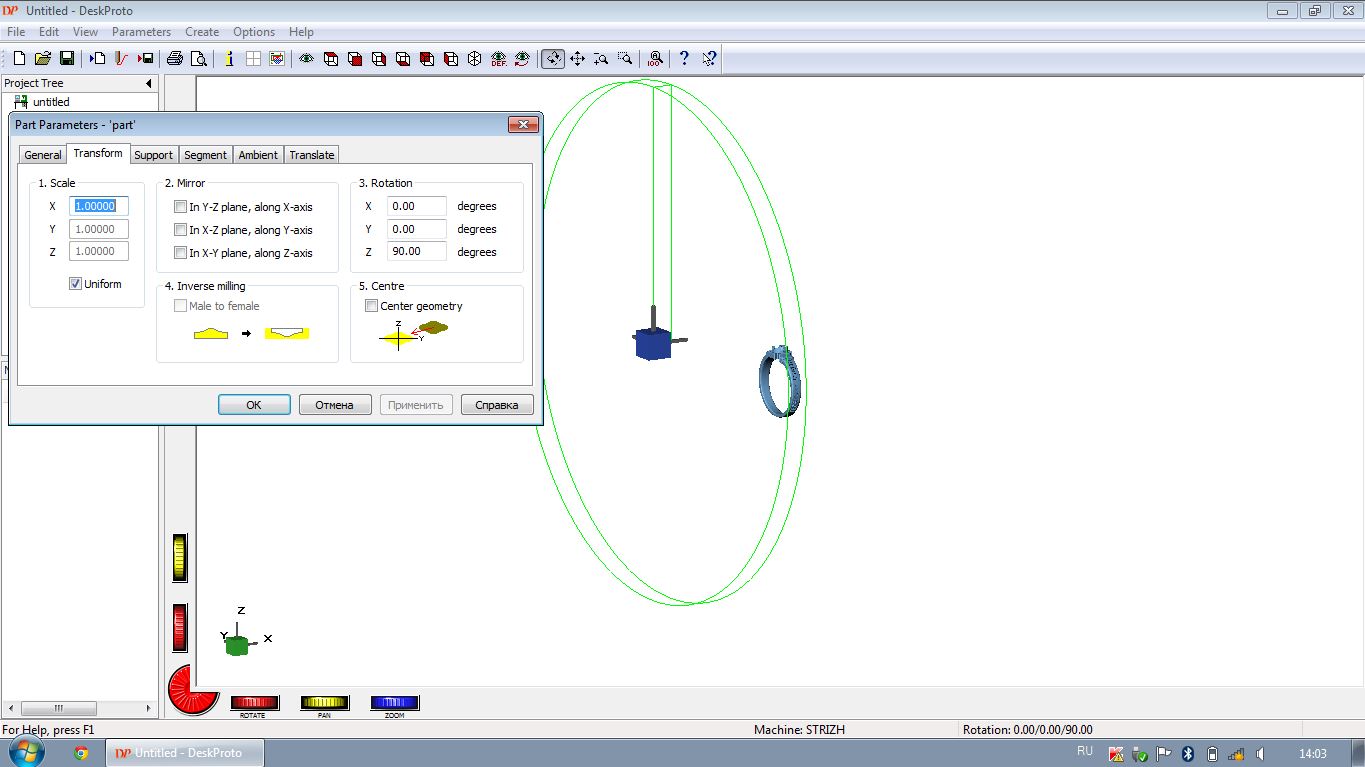Click the blue question mark help icon
The height and width of the screenshot is (767, 1365).
[x=684, y=59]
